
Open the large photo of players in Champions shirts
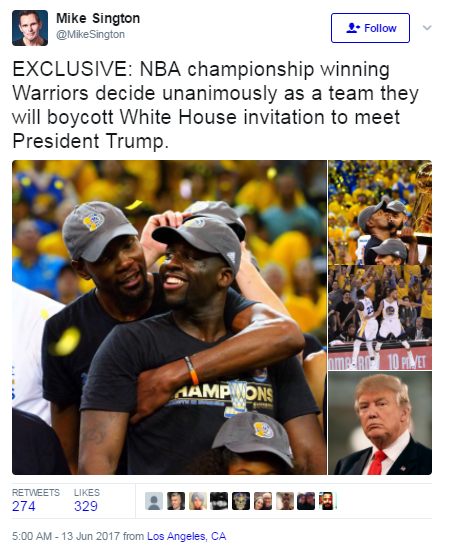click(x=169, y=317)
